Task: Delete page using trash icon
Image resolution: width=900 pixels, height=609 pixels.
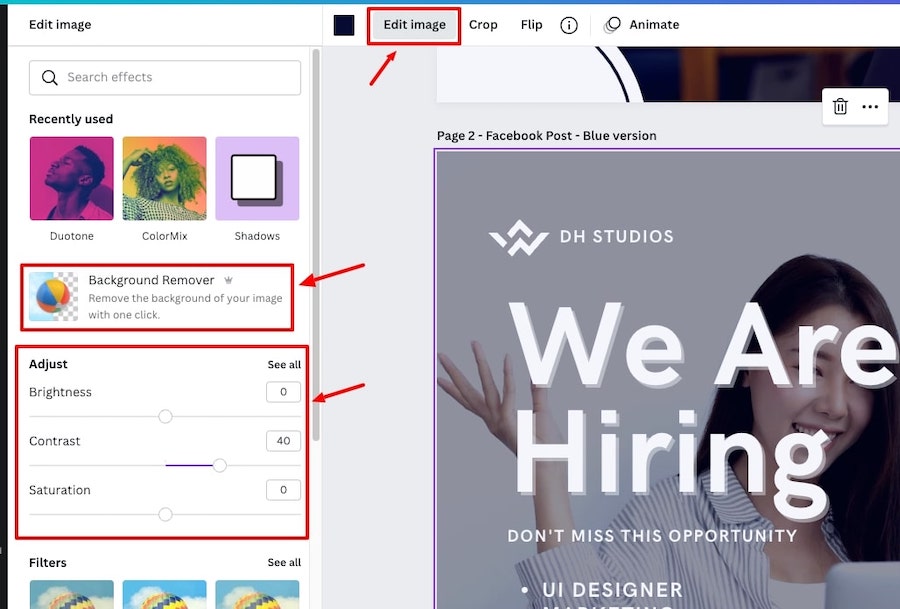Action: tap(840, 106)
